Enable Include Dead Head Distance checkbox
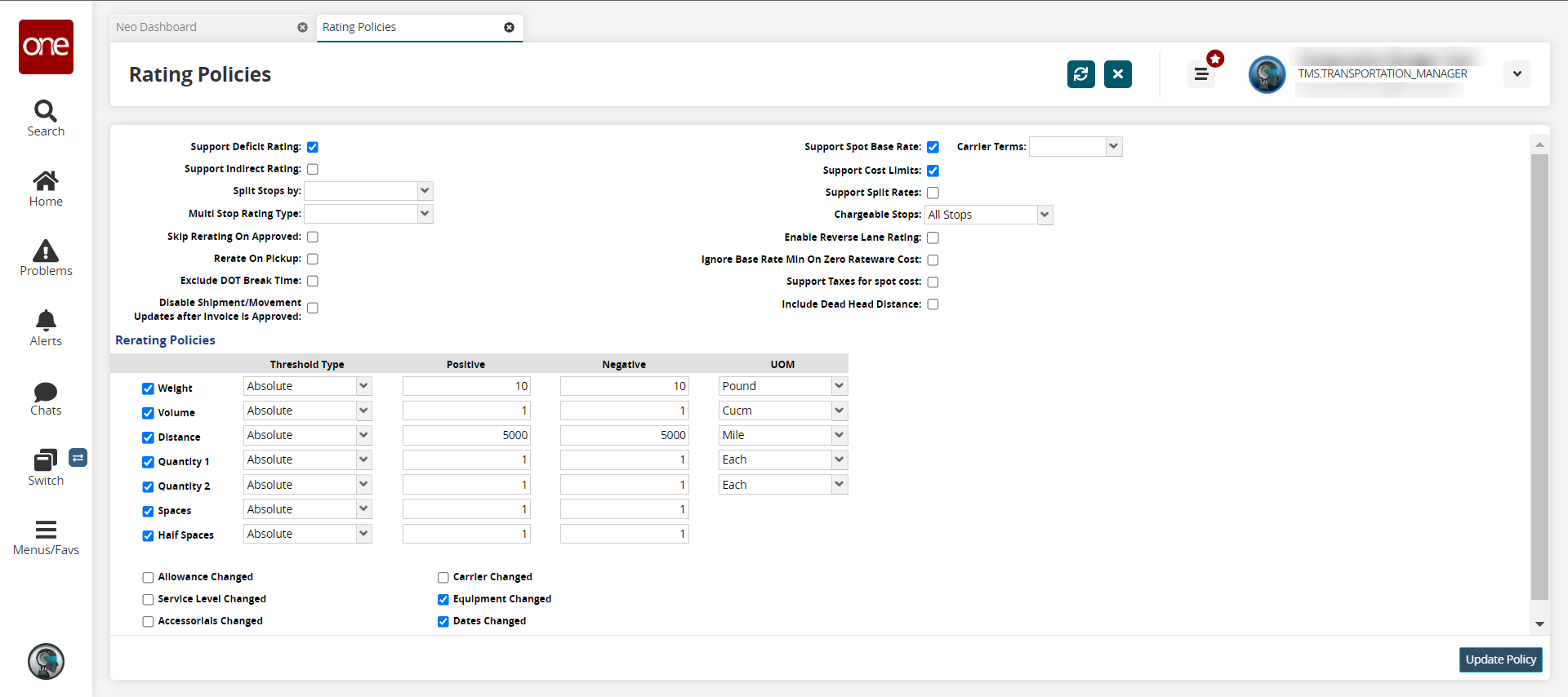The width and height of the screenshot is (1568, 697). 933,305
